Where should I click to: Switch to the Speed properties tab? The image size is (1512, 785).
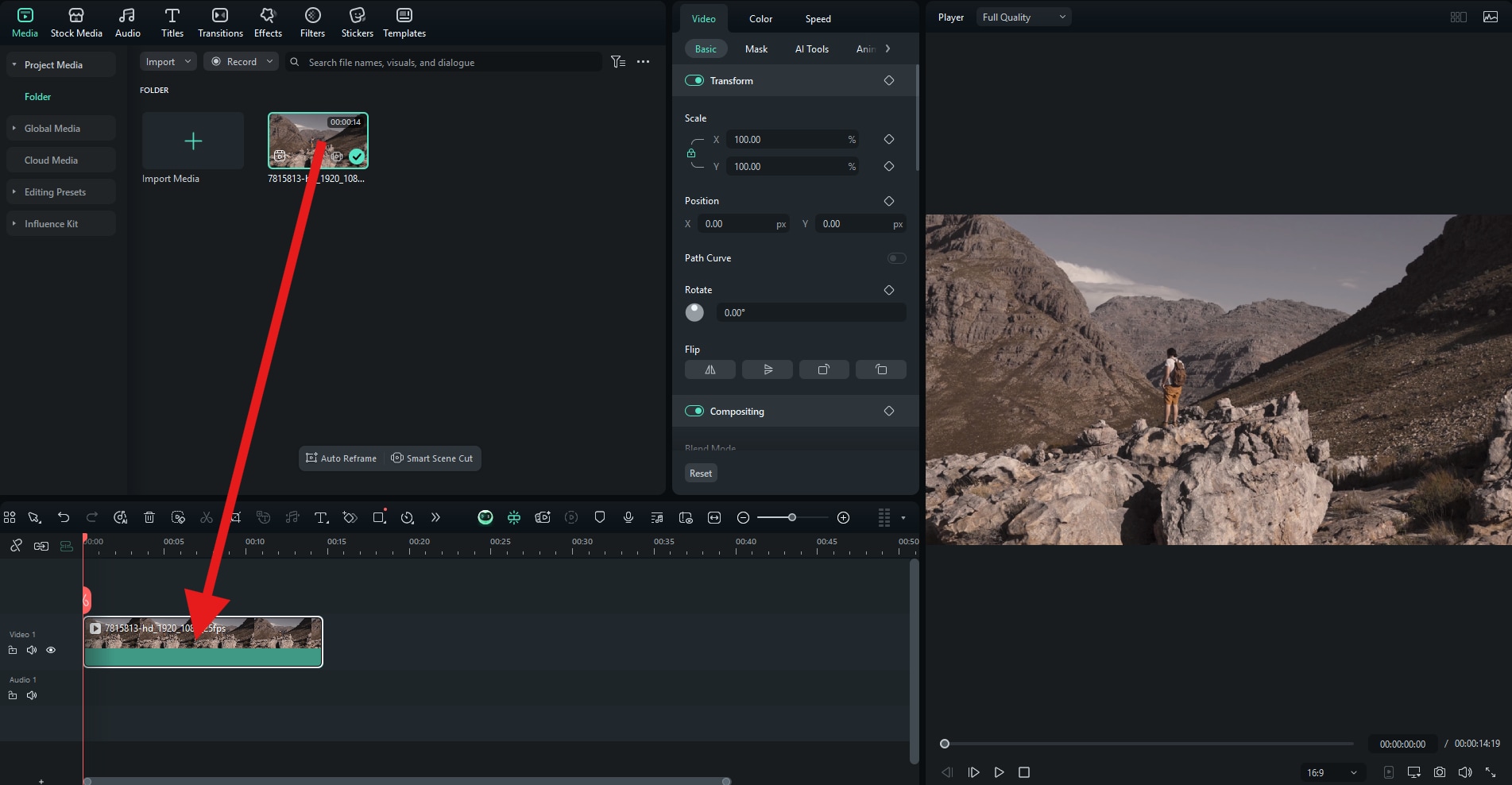(818, 19)
